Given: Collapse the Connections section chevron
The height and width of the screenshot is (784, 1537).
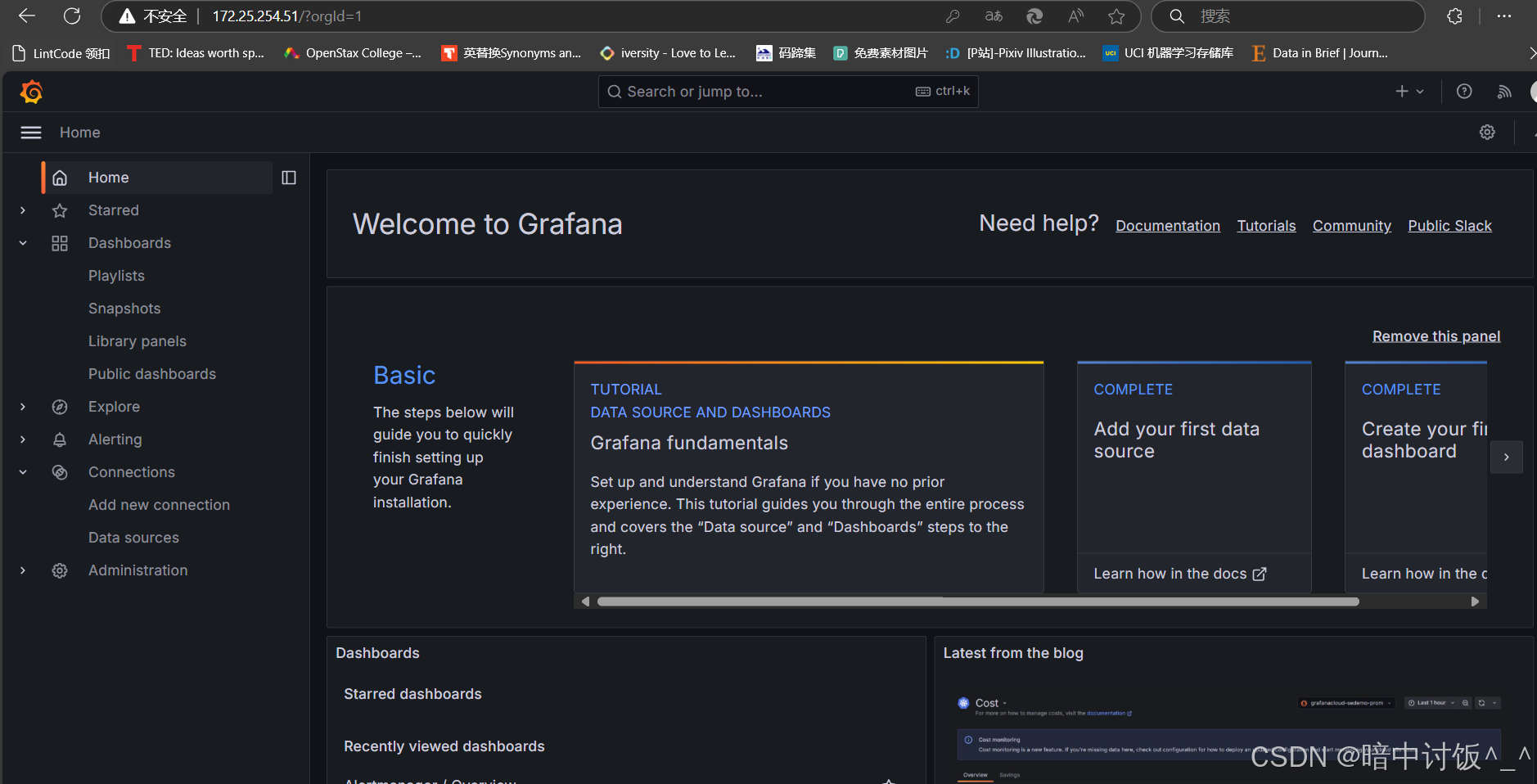Looking at the screenshot, I should (23, 472).
